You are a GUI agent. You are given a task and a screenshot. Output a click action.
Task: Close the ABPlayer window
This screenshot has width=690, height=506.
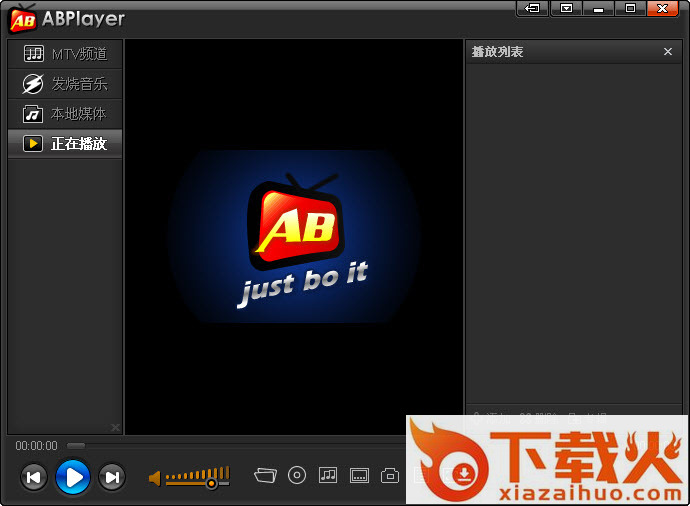click(x=662, y=8)
